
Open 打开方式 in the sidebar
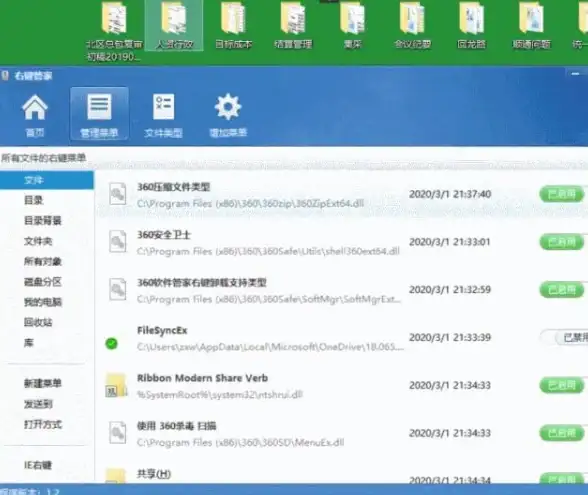coord(43,424)
